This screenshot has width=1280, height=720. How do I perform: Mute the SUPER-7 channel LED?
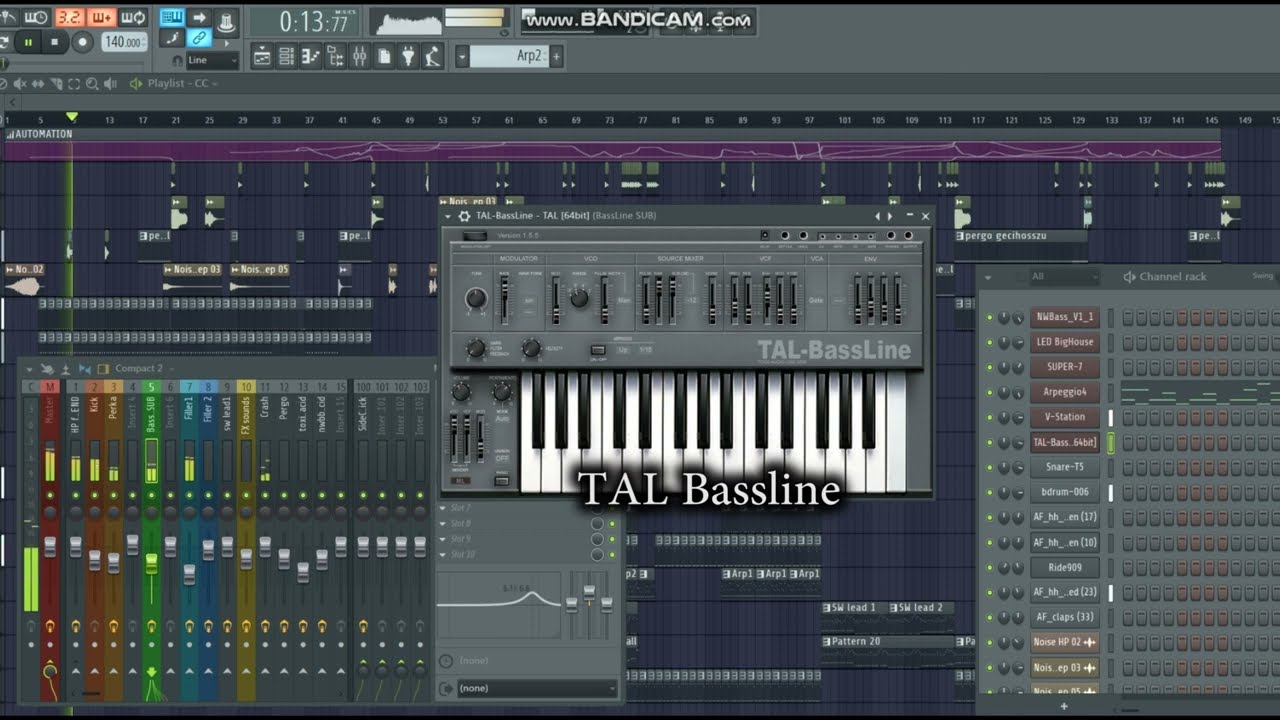tap(990, 367)
